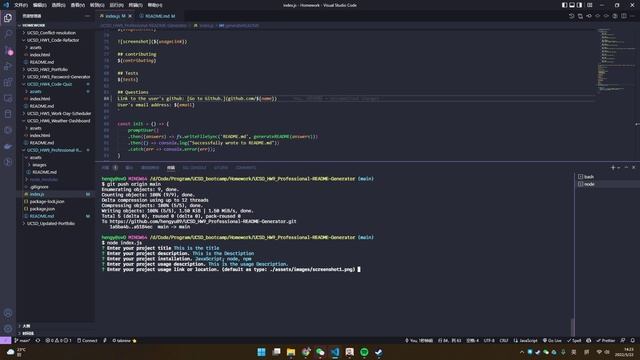Toggle the primary side bar layout icon

564,5
